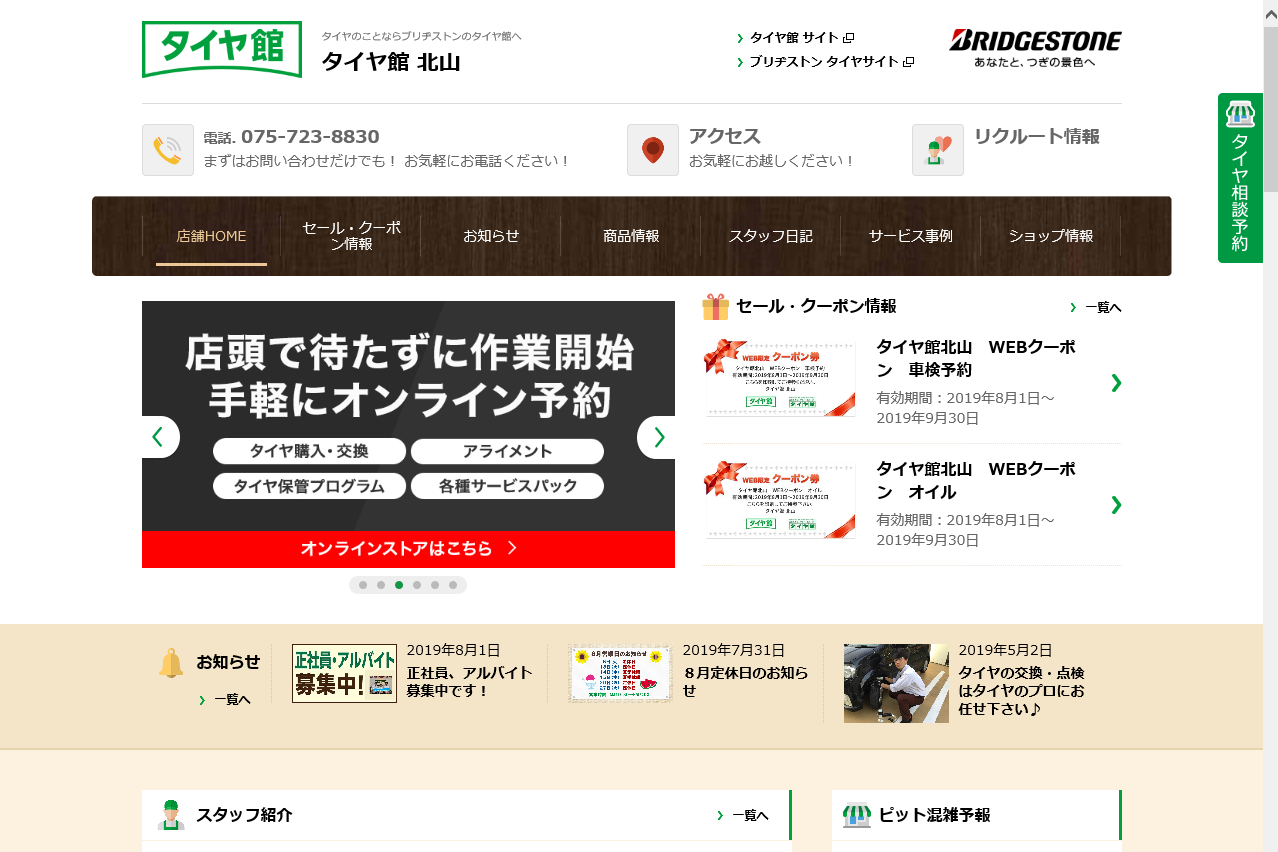The image size is (1278, 852).
Task: Switch to the スタッフ日記 tab
Action: 770,236
